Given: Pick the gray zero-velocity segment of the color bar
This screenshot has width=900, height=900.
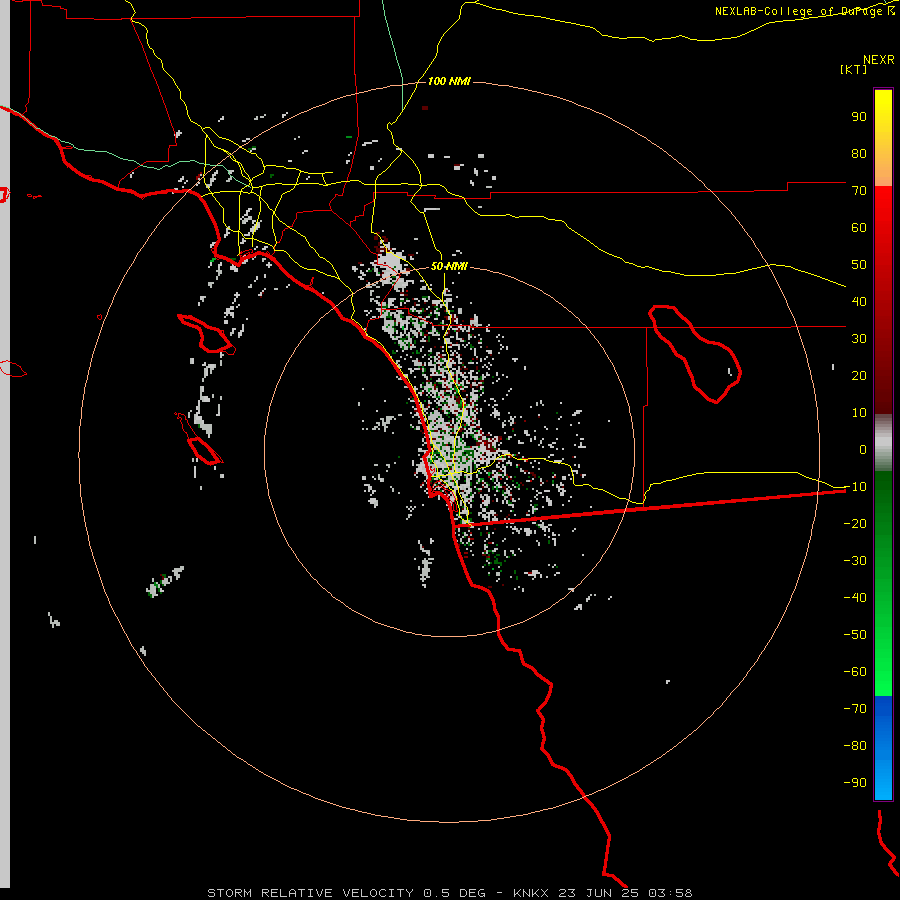Looking at the screenshot, I should pos(883,443).
